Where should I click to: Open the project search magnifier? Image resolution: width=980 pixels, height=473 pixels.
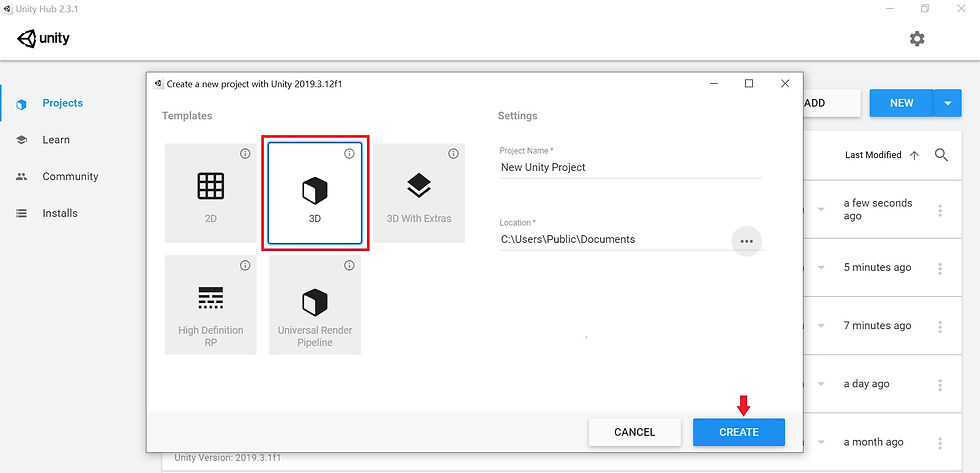[941, 155]
